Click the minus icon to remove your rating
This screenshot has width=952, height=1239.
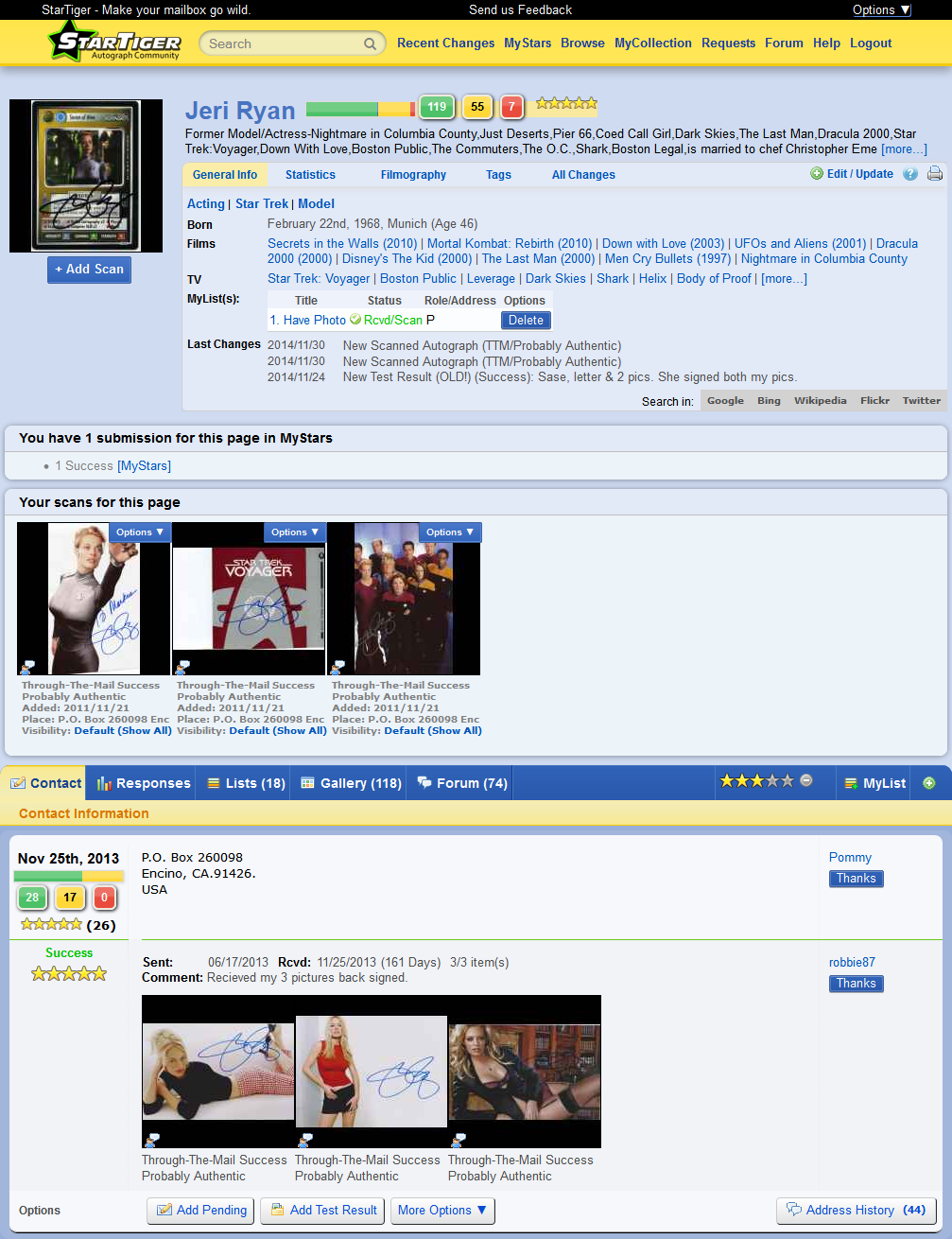(x=806, y=780)
